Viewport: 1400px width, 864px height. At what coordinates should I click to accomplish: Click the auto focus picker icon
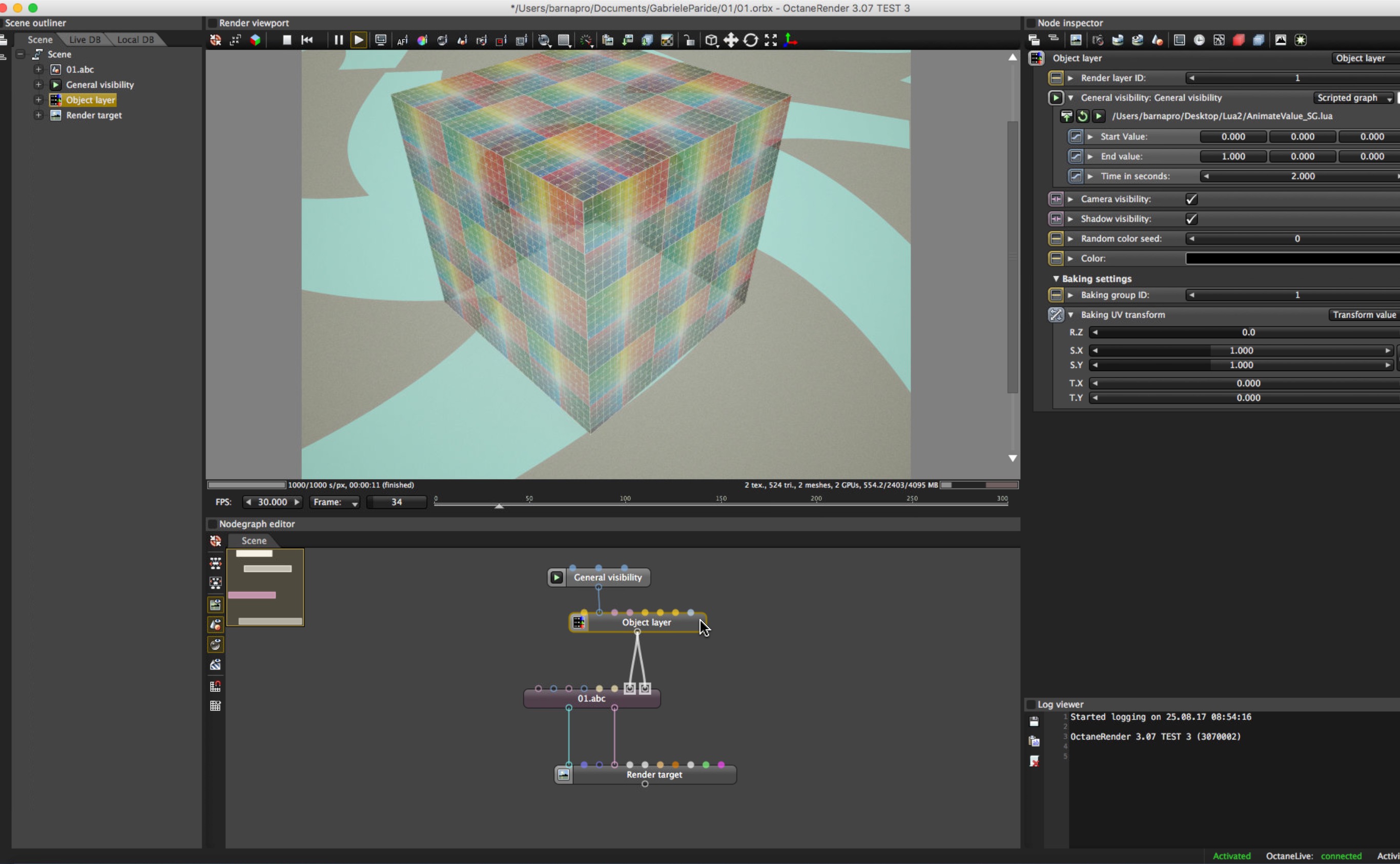[x=402, y=40]
